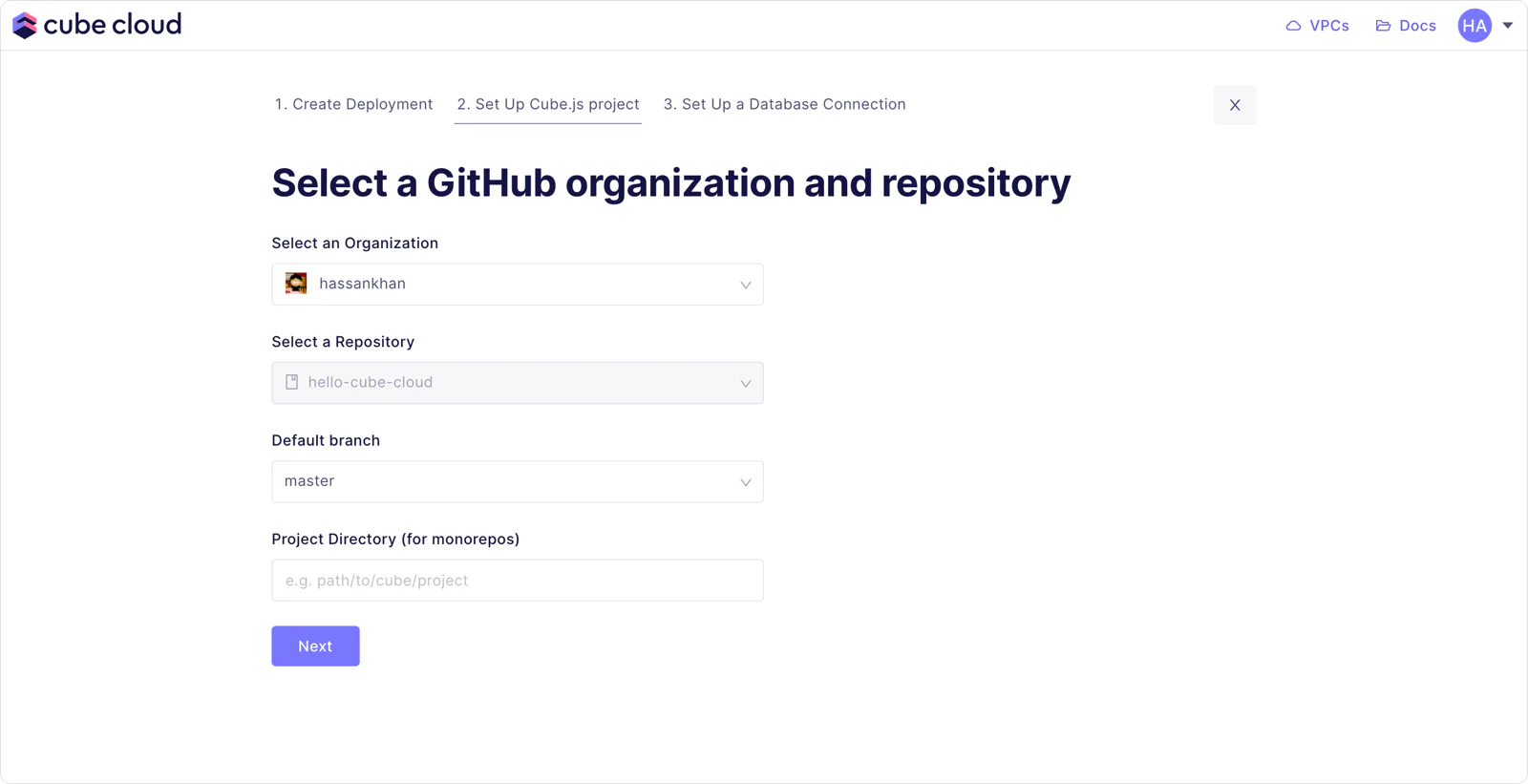Click the Organization dropdown chevron
Screen dimensions: 1528x784
[x=746, y=285]
